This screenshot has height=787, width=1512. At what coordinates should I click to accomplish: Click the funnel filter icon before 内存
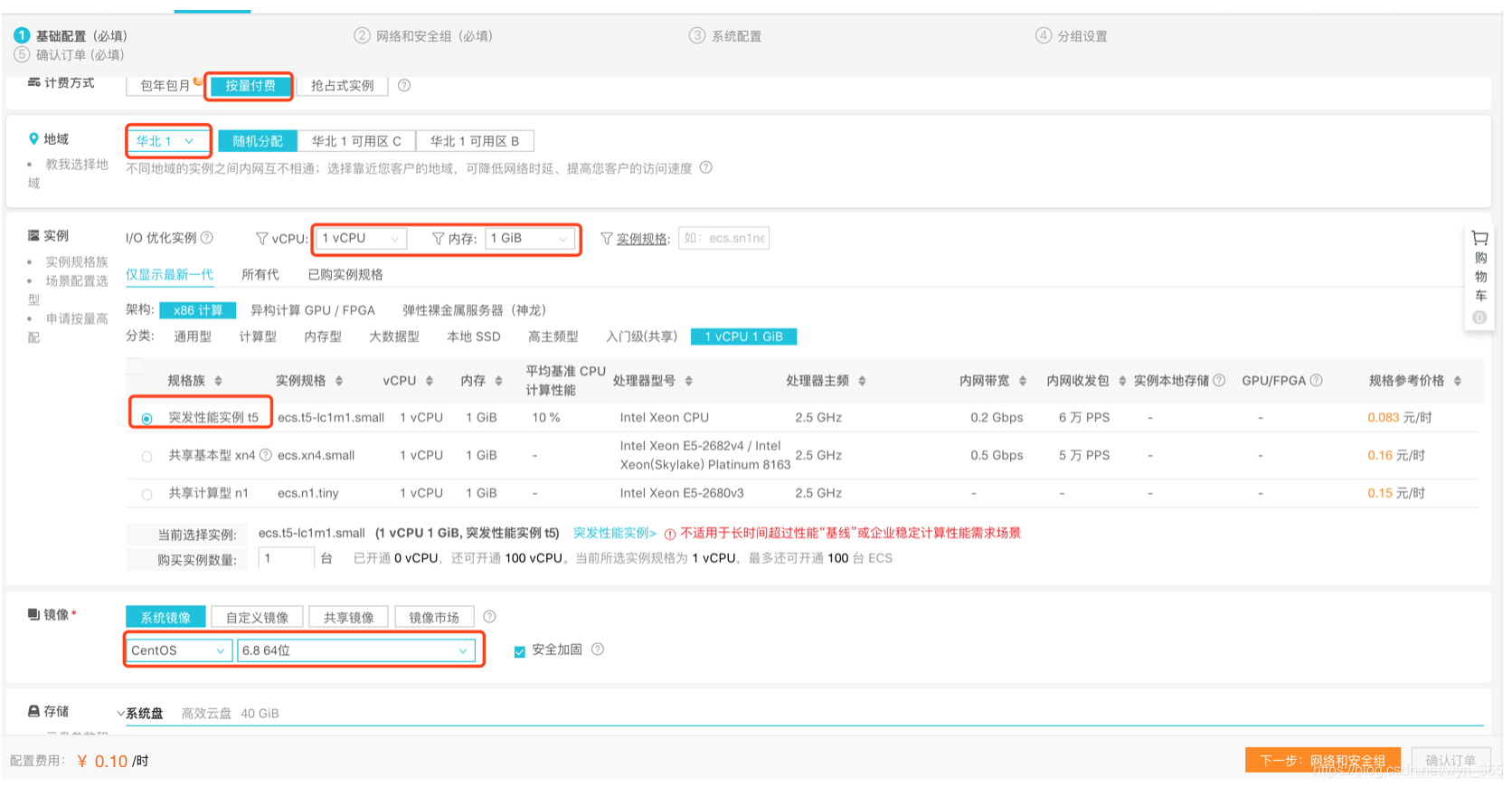click(x=438, y=239)
